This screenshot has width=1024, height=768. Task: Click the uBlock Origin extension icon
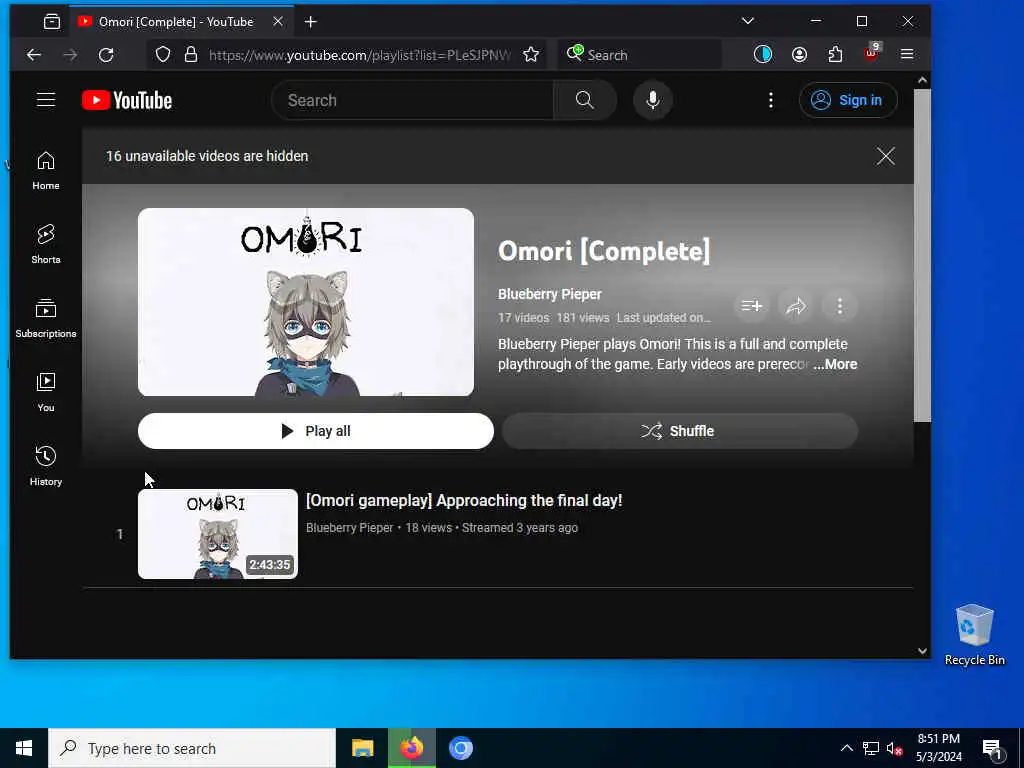(x=872, y=52)
